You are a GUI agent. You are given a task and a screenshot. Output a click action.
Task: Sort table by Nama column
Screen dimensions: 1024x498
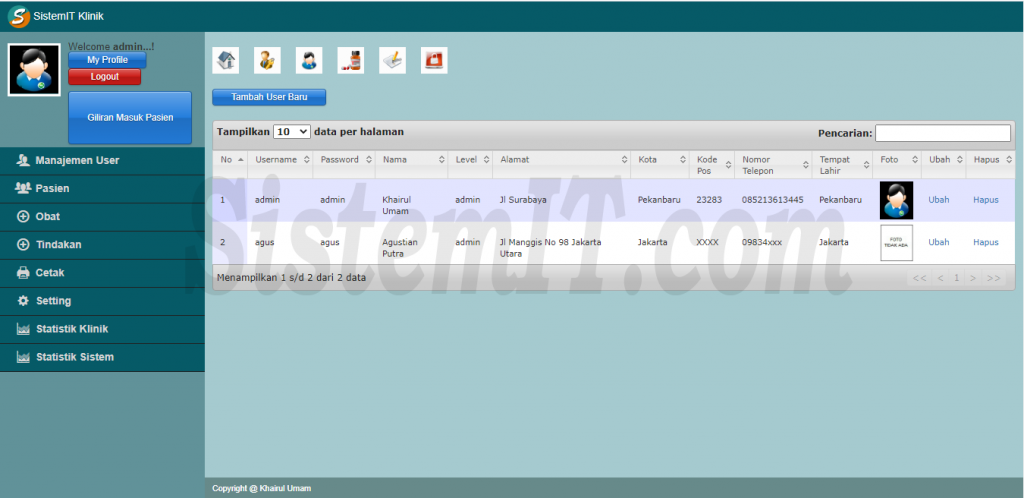click(x=412, y=164)
